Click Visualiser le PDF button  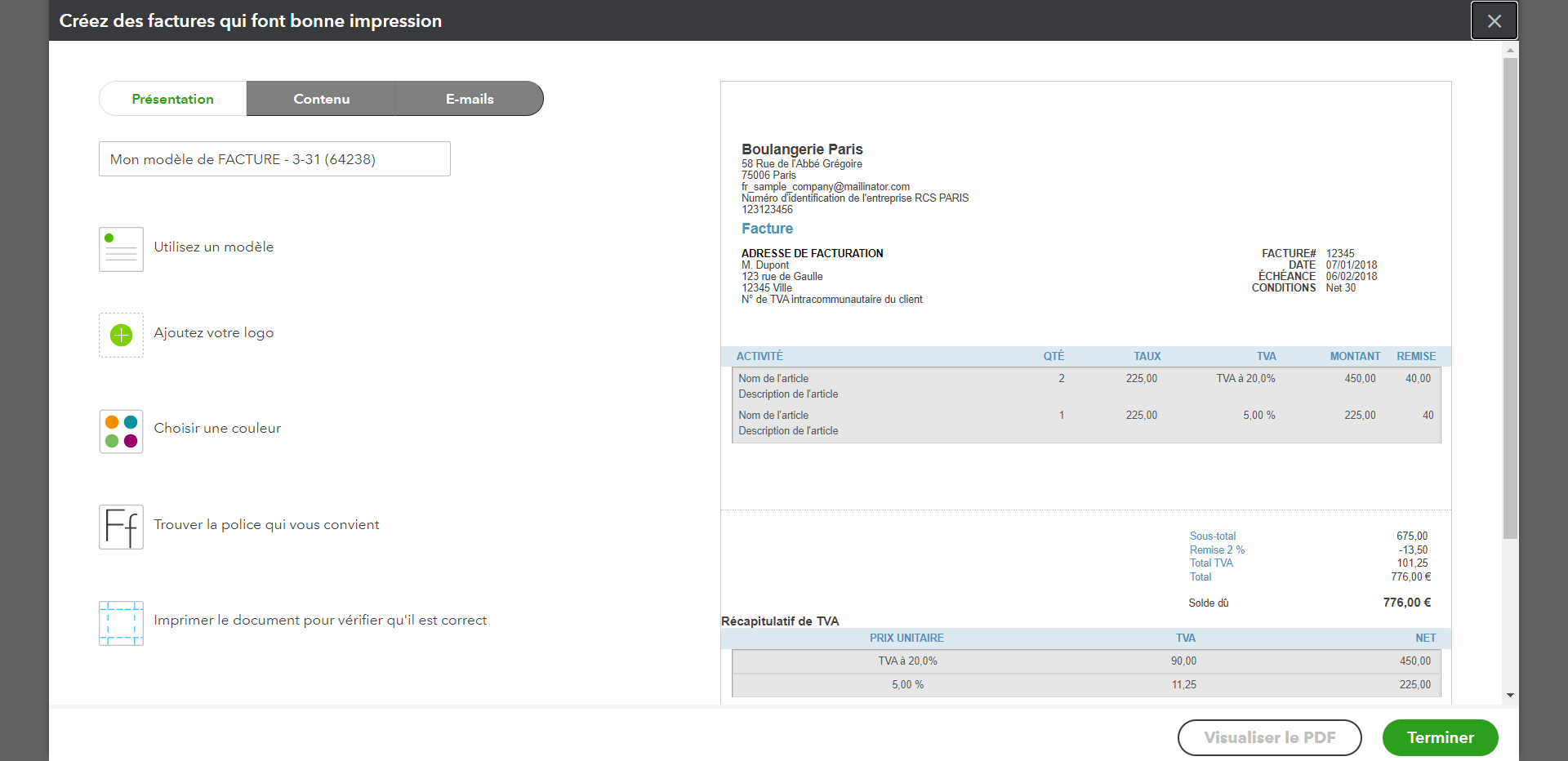[x=1269, y=737]
